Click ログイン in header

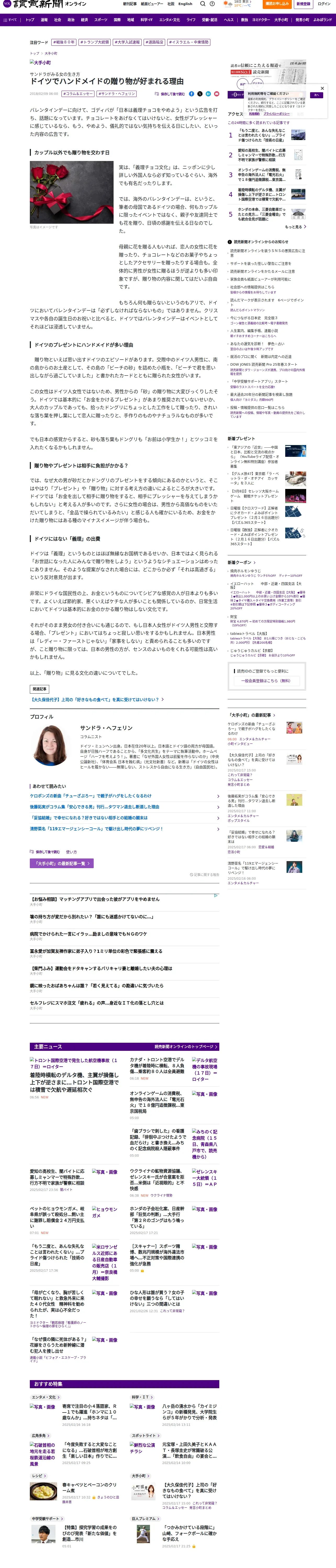click(324, 4)
